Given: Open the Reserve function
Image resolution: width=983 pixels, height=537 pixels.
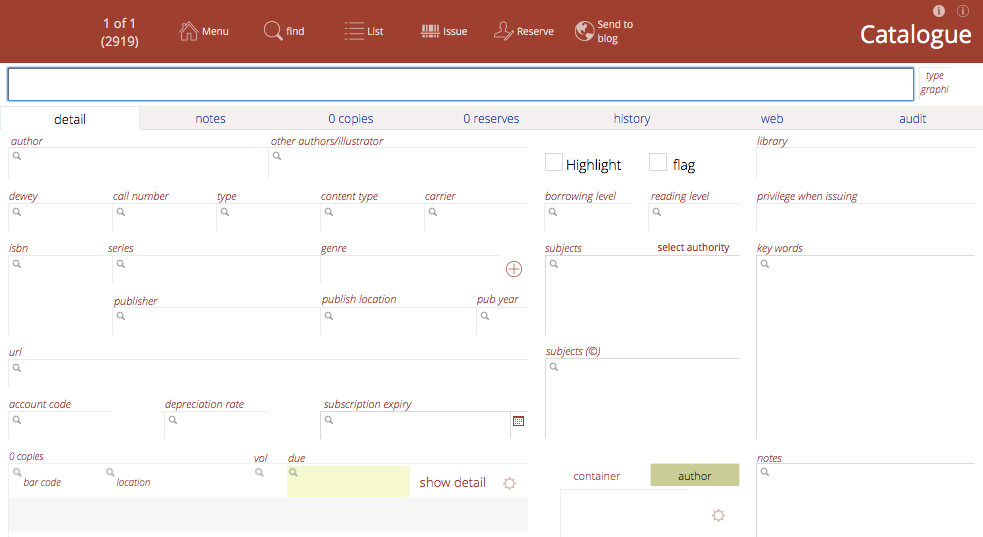Looking at the screenshot, I should (504, 31).
